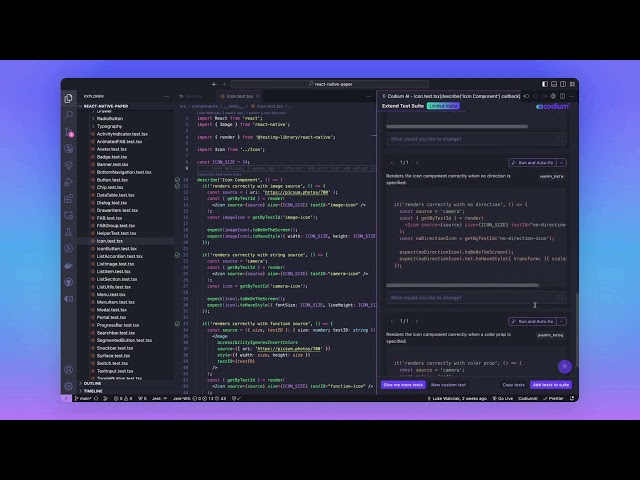Click Give me more tests button
Viewport: 640px width, 480px height.
pos(403,384)
